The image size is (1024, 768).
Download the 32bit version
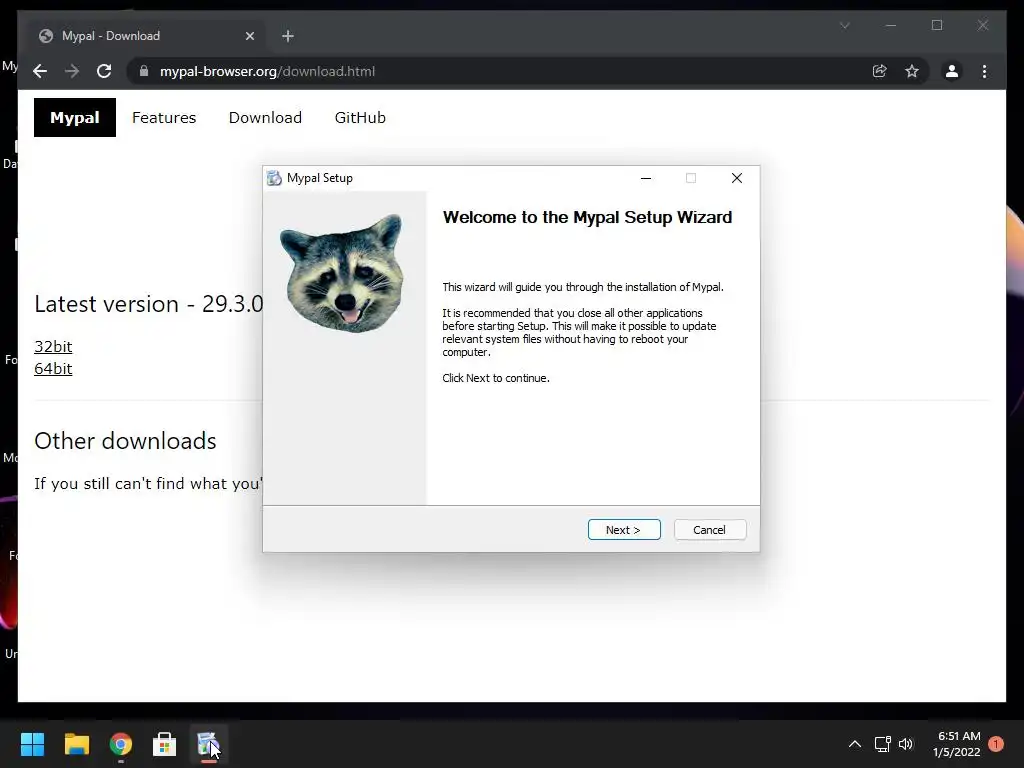[x=53, y=347]
